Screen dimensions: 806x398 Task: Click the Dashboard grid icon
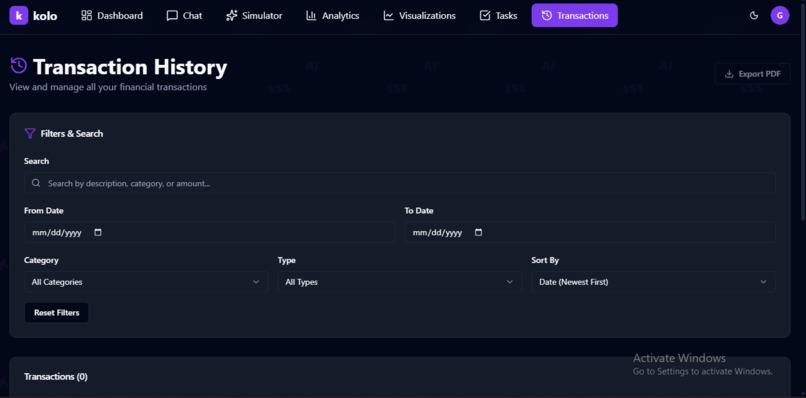86,15
